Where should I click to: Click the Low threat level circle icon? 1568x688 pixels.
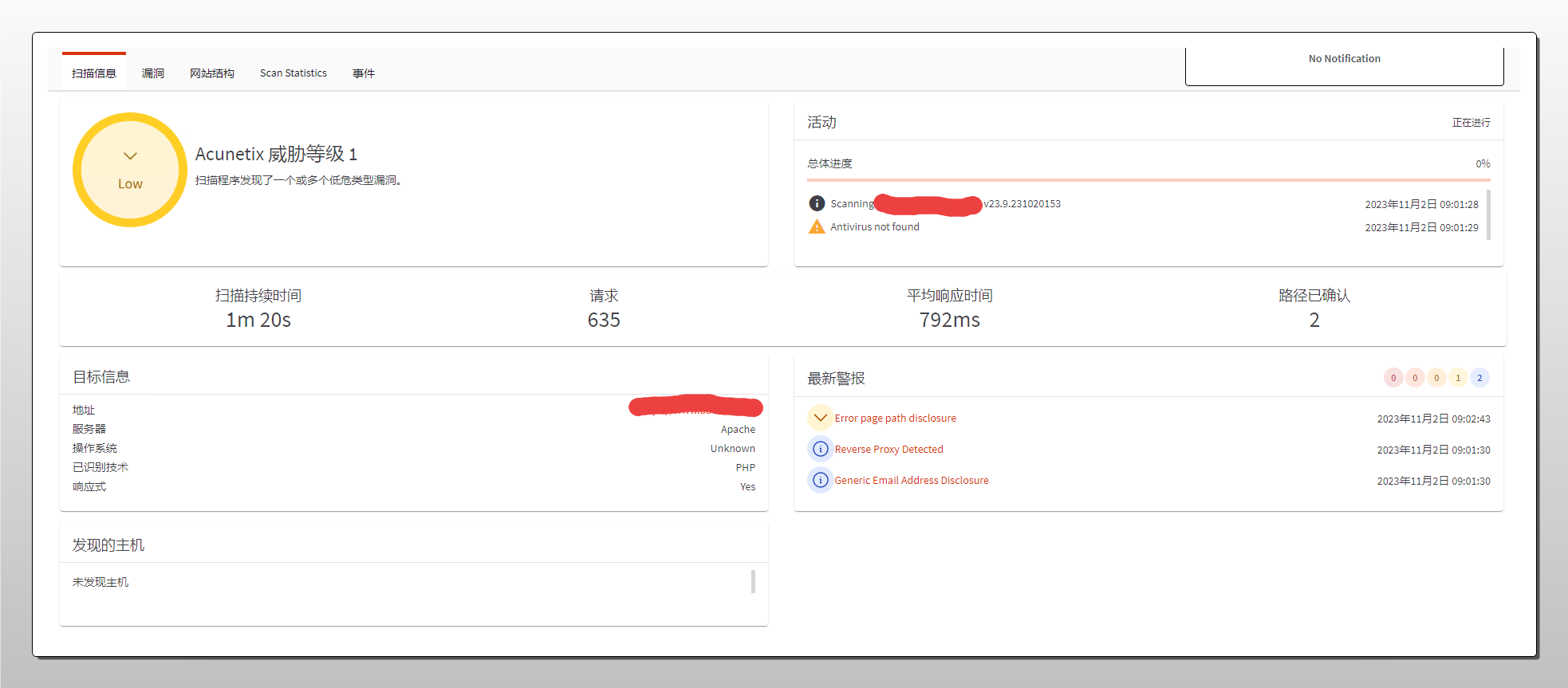130,170
